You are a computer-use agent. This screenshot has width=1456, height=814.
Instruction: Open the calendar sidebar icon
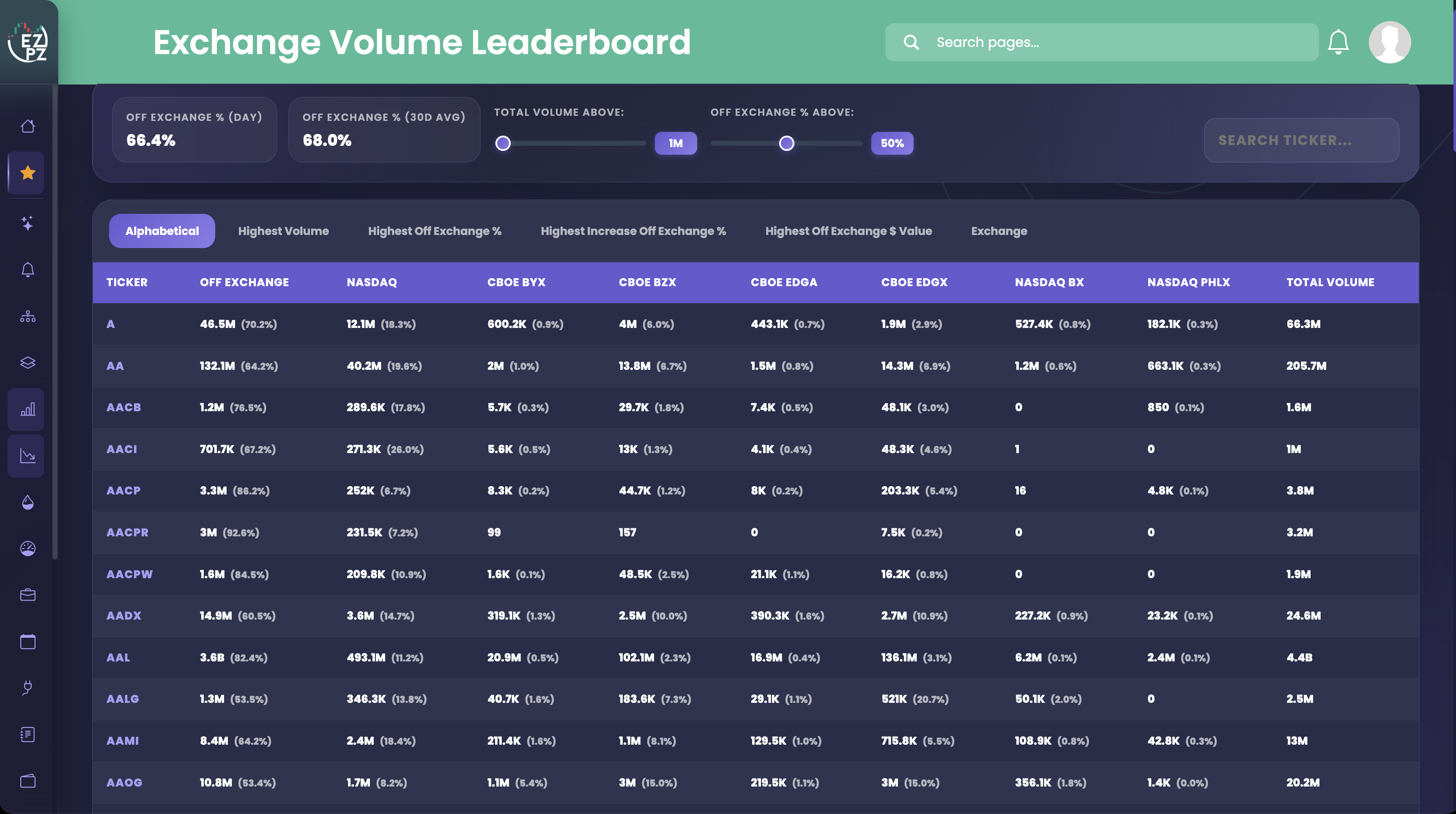[28, 642]
